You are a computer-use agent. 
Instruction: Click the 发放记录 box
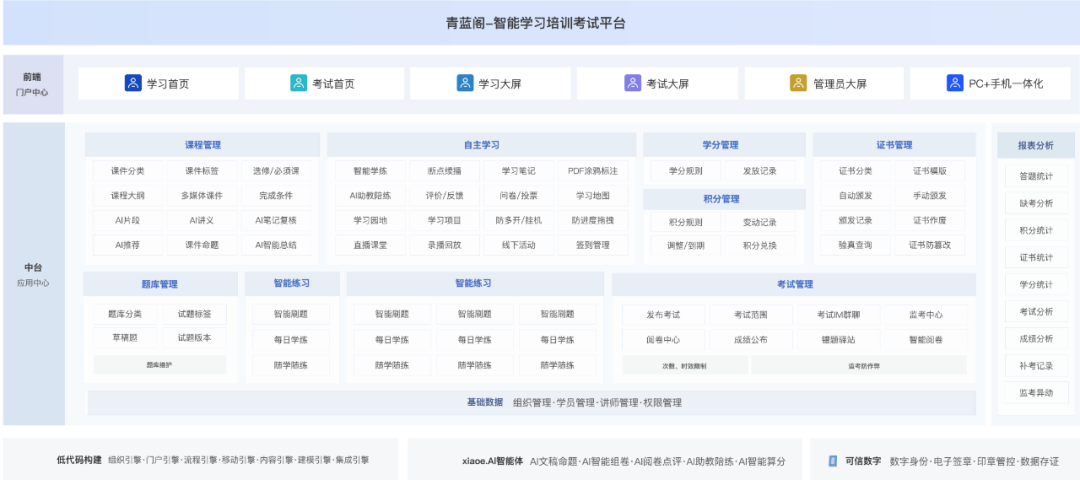click(760, 171)
